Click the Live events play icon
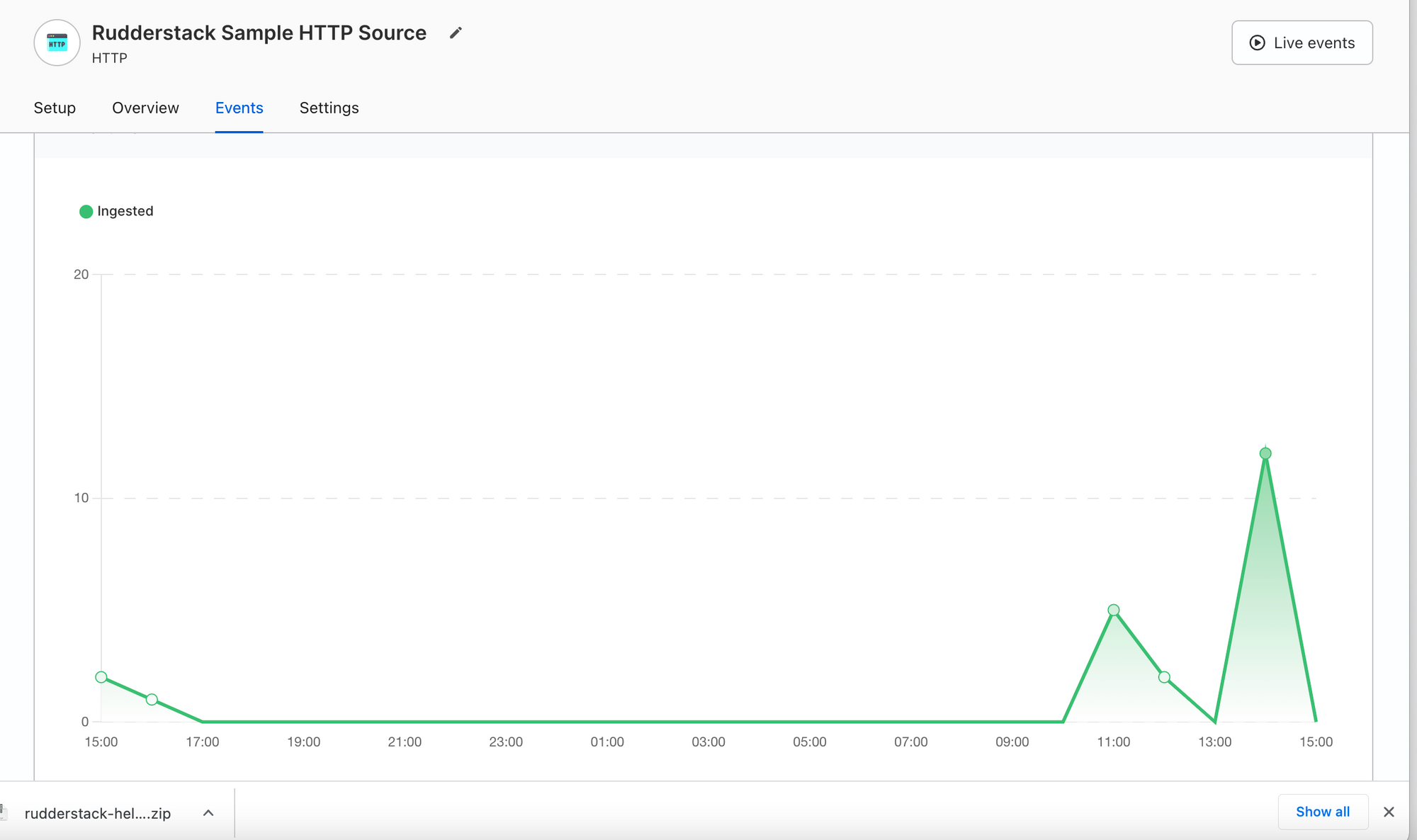The width and height of the screenshot is (1417, 840). 1257,42
